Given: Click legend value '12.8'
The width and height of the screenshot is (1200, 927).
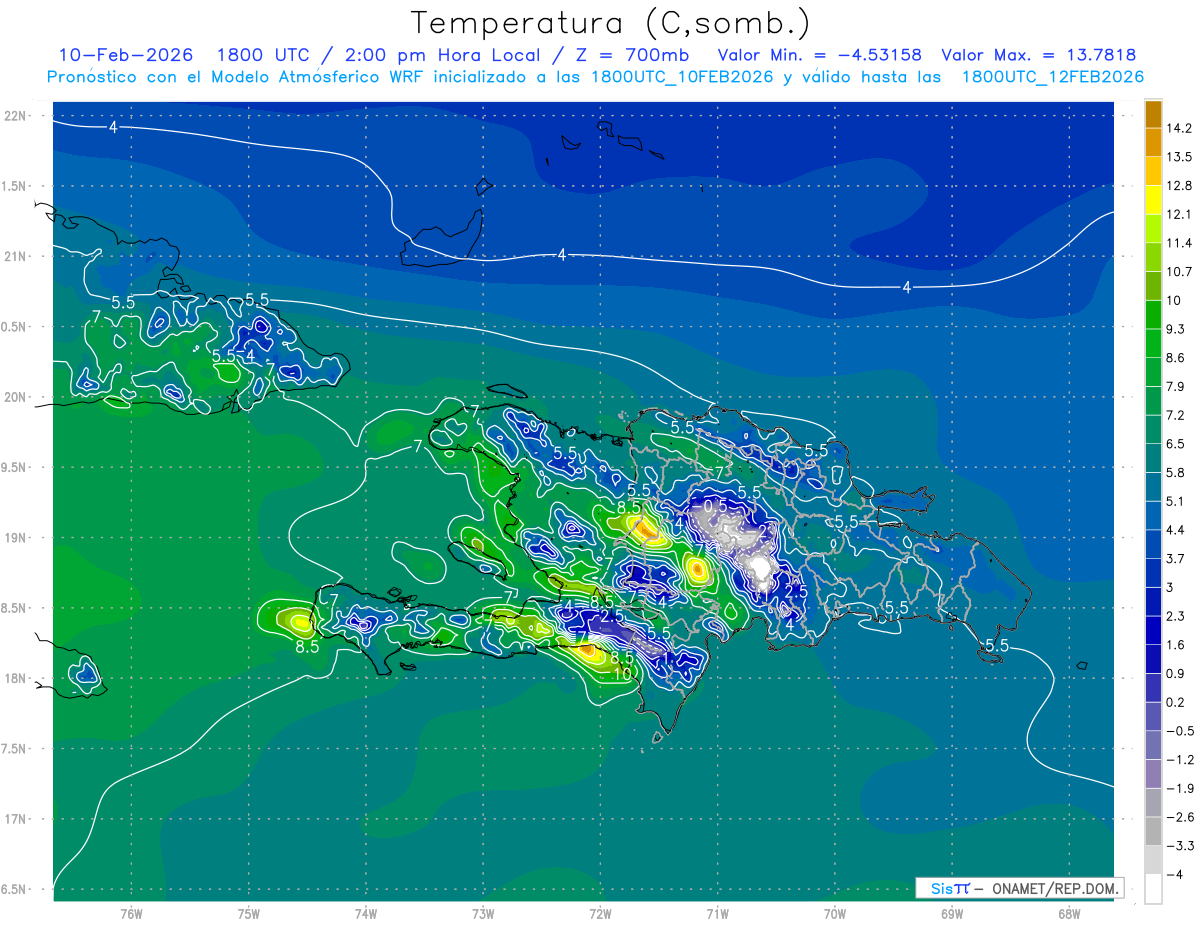Looking at the screenshot, I should click(x=1177, y=185).
